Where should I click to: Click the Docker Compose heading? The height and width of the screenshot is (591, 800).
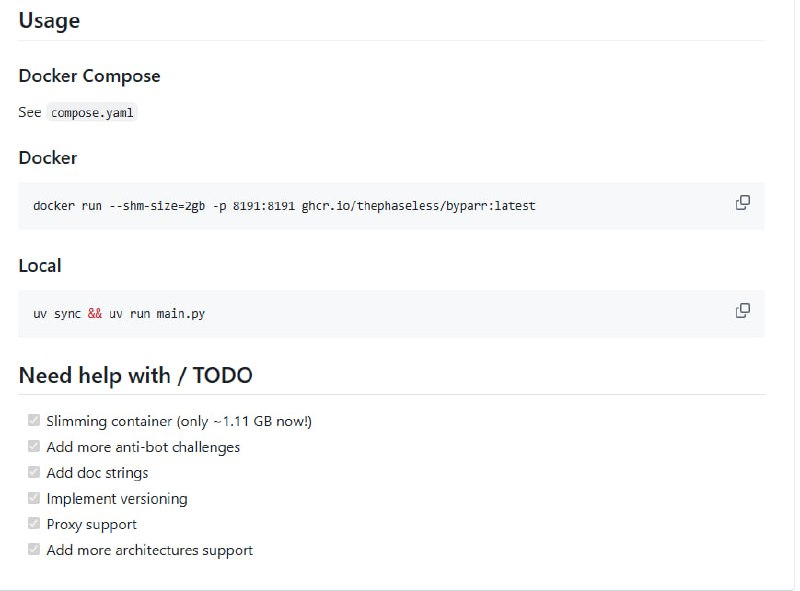click(x=89, y=76)
